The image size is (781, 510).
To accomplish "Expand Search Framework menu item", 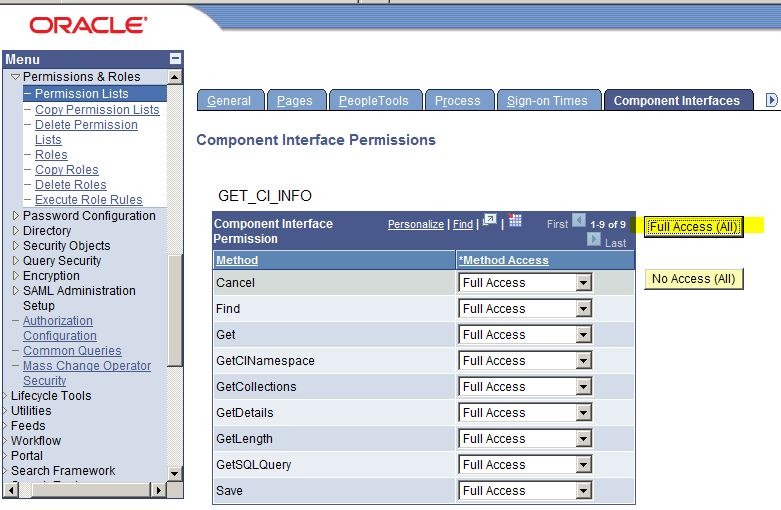I will (x=63, y=470).
